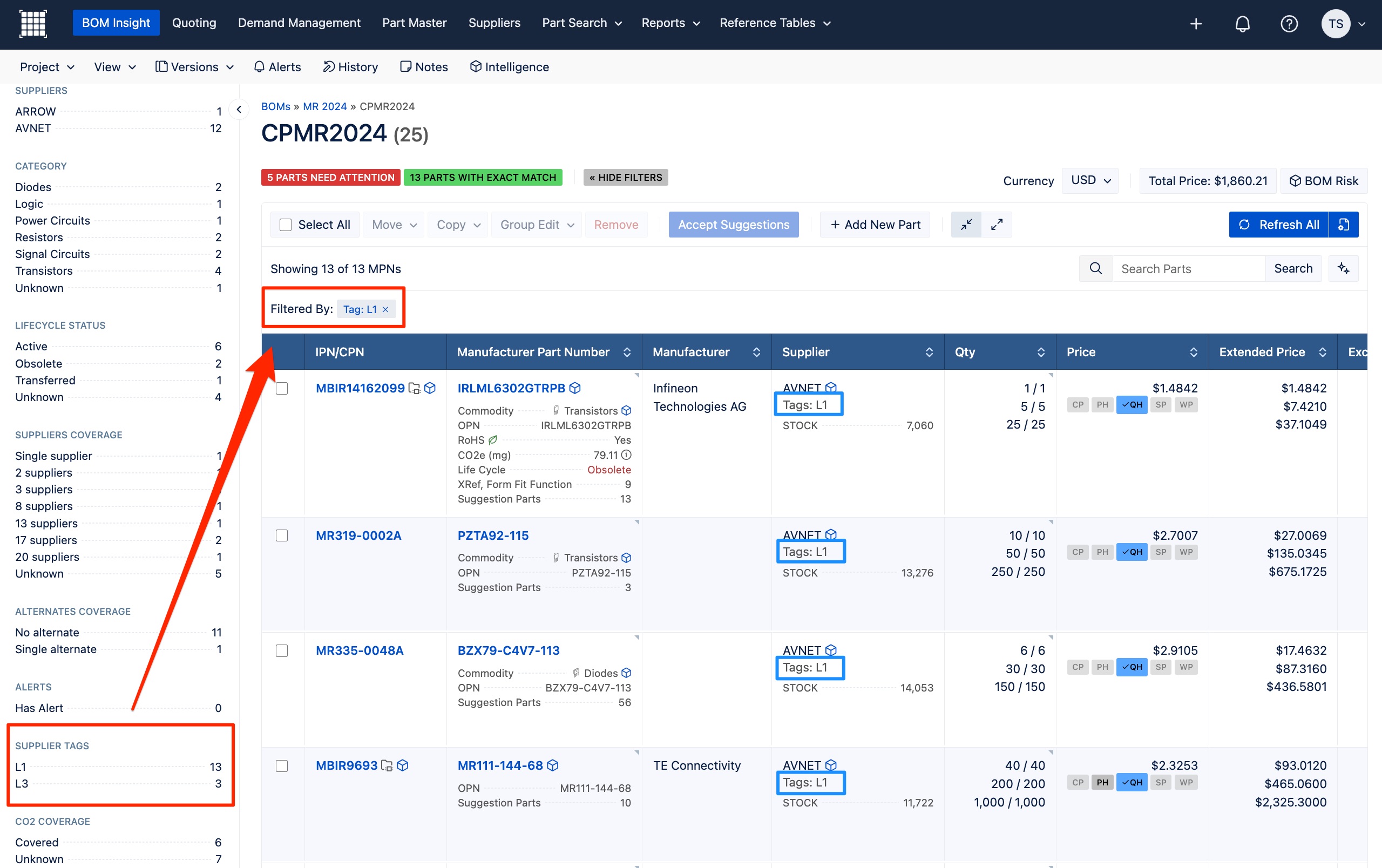This screenshot has height=868, width=1382.
Task: Click the sparkle AI search icon
Action: coord(1344,268)
